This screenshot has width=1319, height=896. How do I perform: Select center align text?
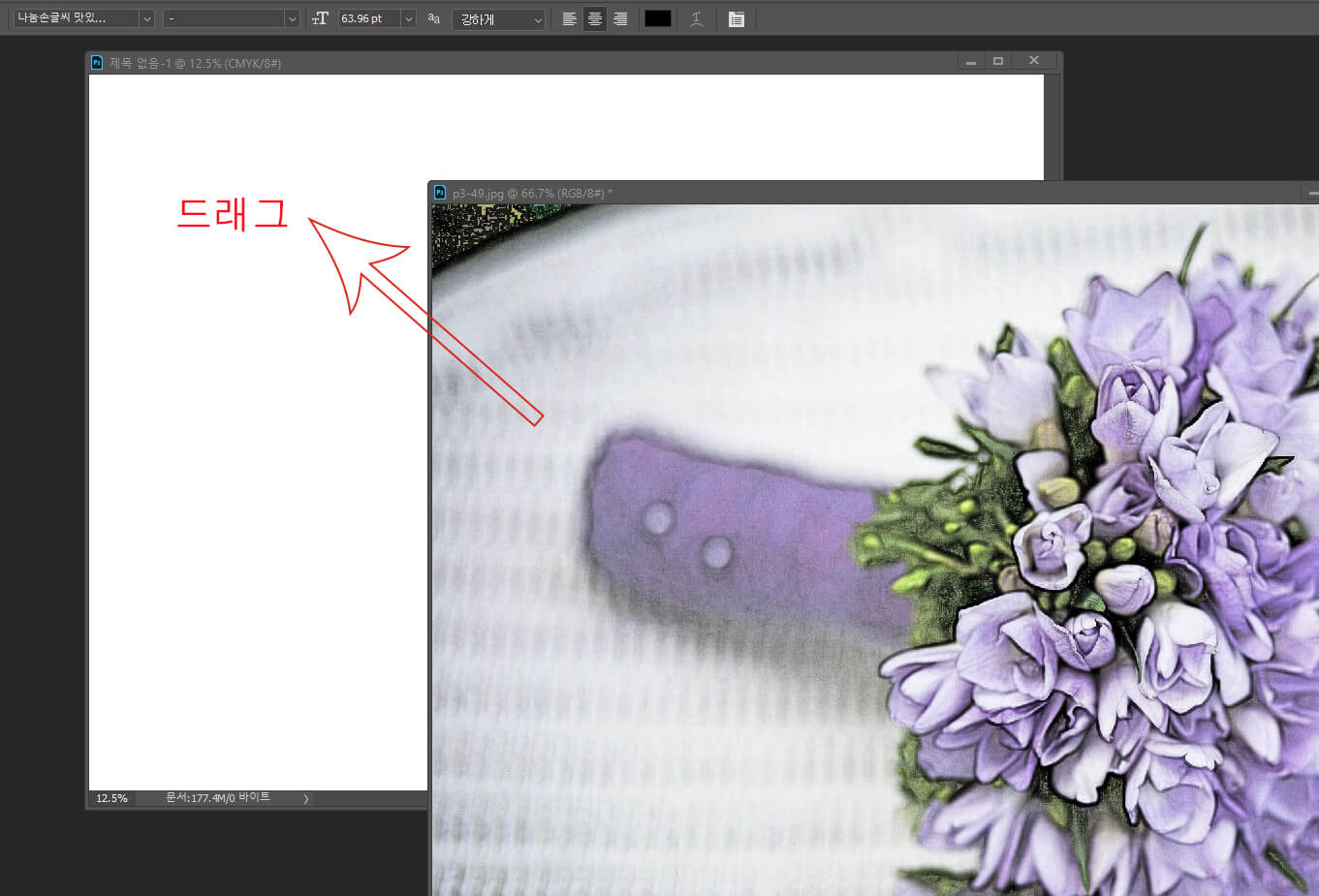coord(595,18)
